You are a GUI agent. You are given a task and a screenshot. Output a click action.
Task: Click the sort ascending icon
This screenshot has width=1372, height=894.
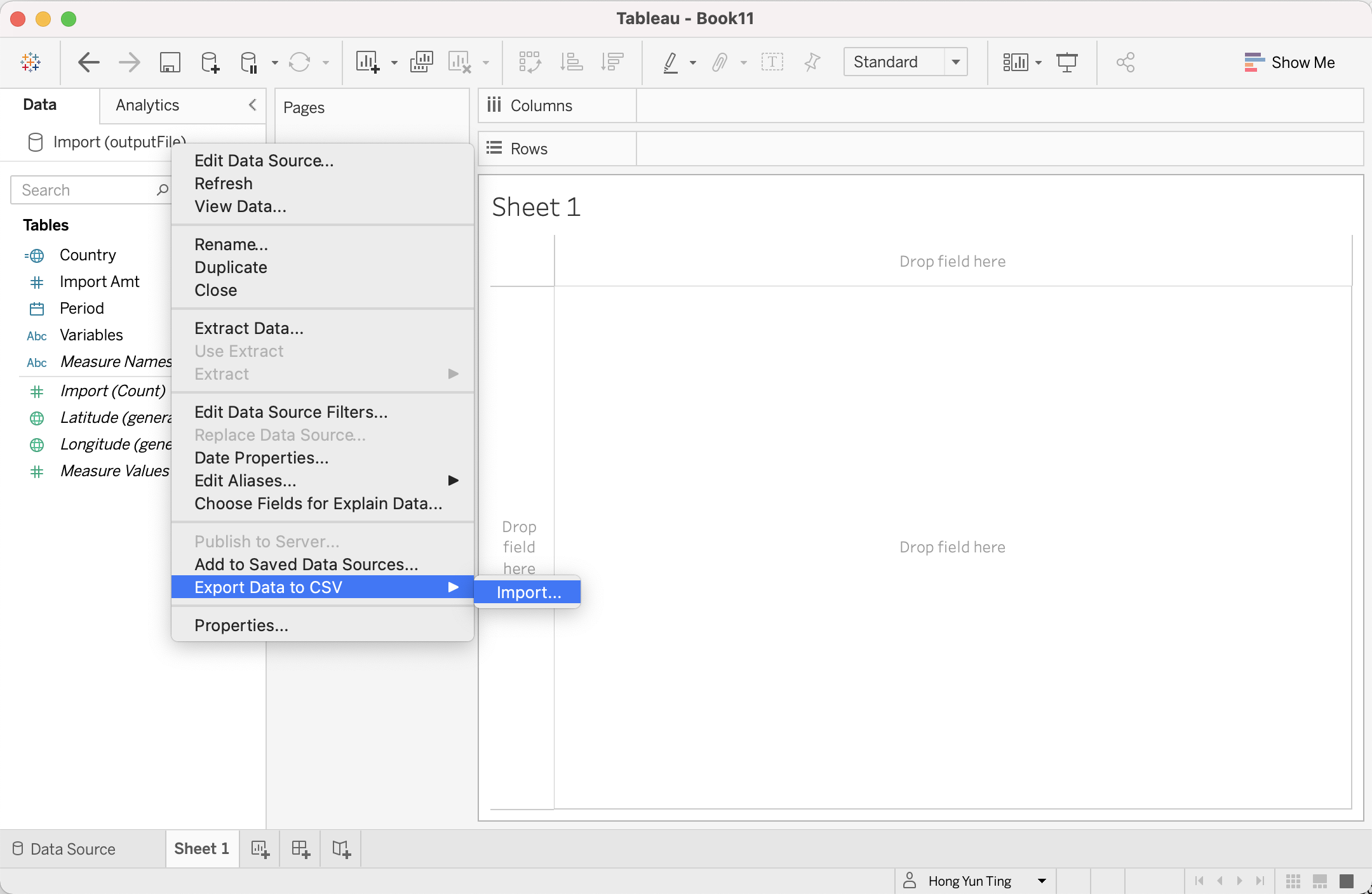[x=571, y=62]
